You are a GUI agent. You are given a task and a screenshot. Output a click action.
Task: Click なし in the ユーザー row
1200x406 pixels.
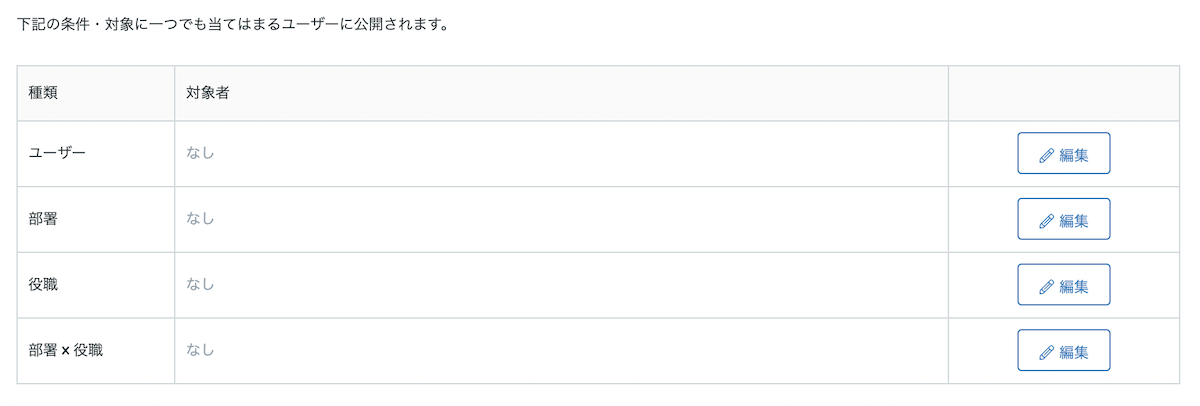[x=200, y=153]
